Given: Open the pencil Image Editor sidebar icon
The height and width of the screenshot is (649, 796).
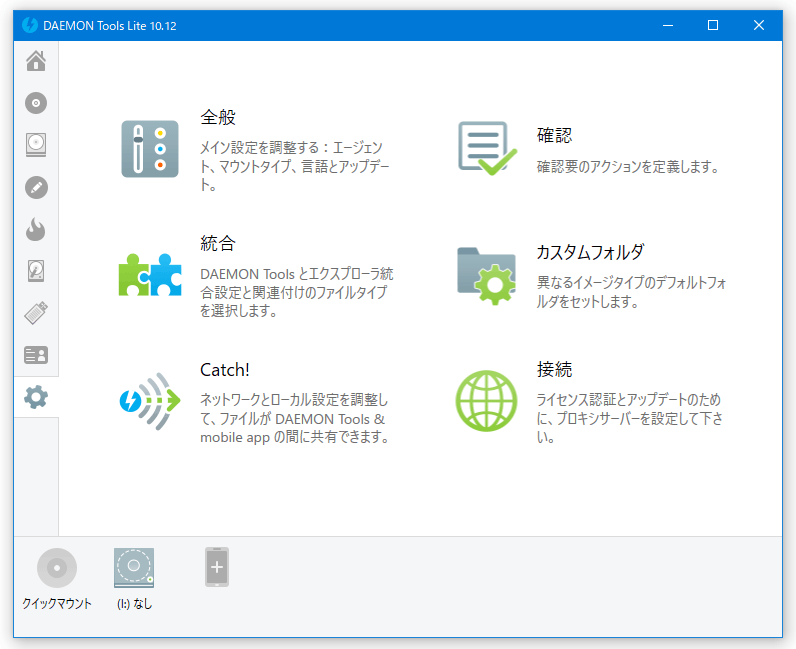Looking at the screenshot, I should pyautogui.click(x=36, y=187).
